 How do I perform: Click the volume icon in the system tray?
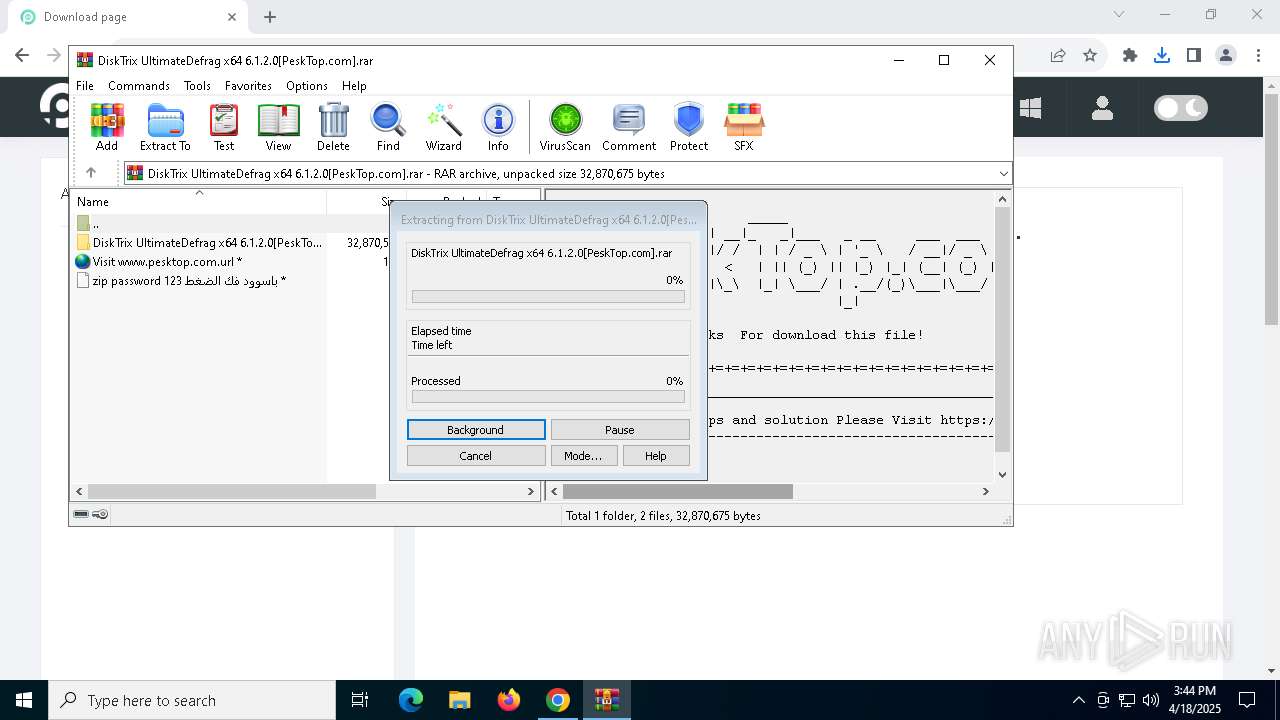tap(1151, 700)
